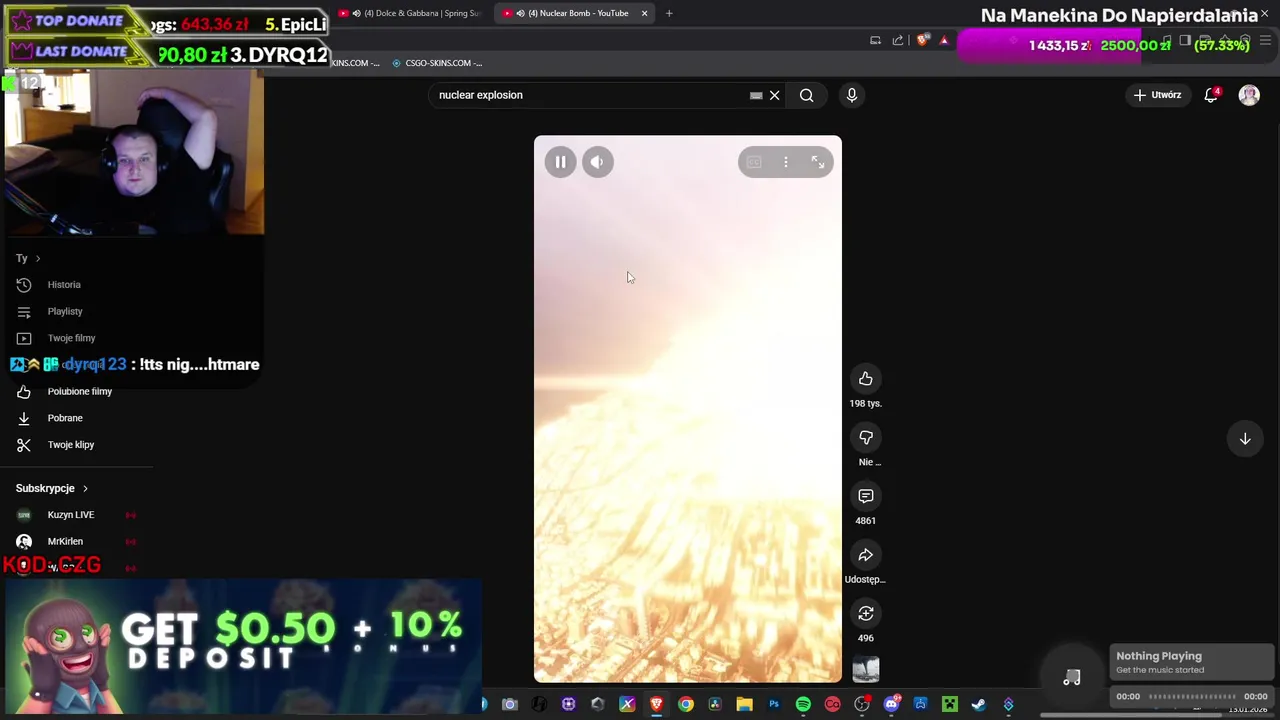Click the GET $0.50 deposit bonus banner
Viewport: 1280px width, 720px height.
243,646
